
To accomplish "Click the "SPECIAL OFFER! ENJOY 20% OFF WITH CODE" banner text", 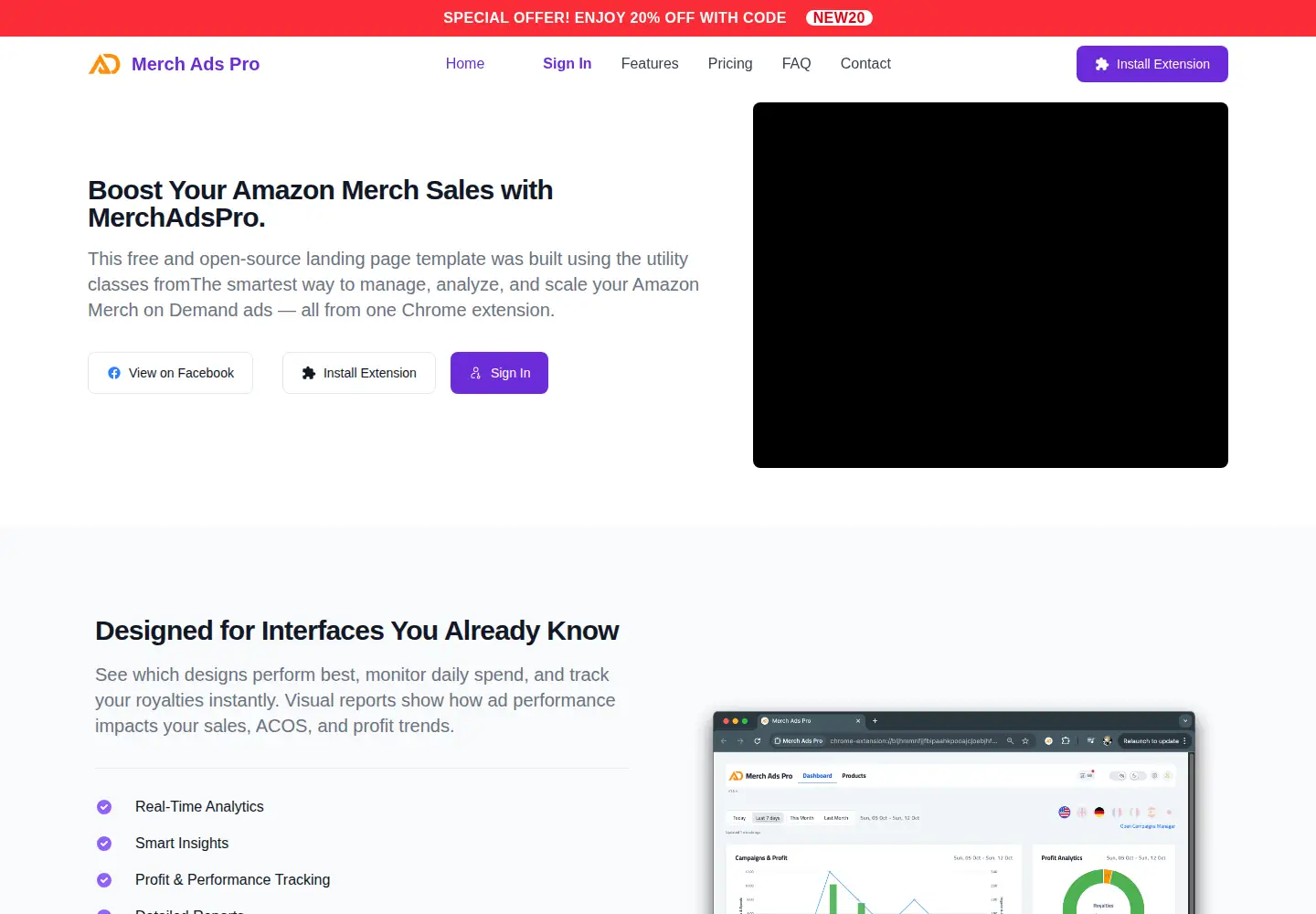I will coord(615,18).
